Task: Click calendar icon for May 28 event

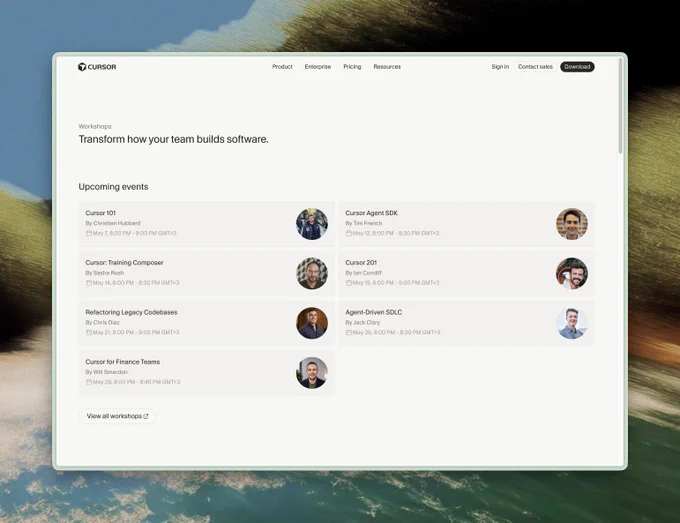Action: (88, 382)
